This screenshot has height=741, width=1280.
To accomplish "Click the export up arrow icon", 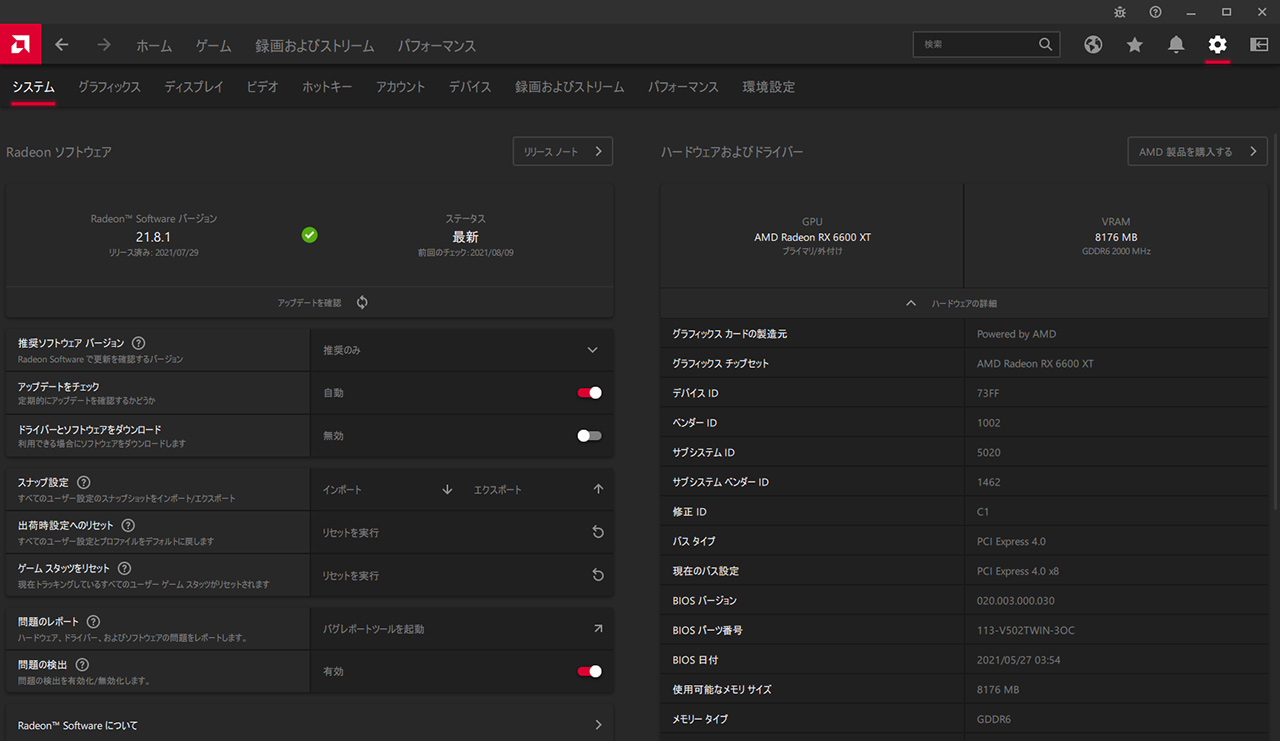I will point(598,490).
